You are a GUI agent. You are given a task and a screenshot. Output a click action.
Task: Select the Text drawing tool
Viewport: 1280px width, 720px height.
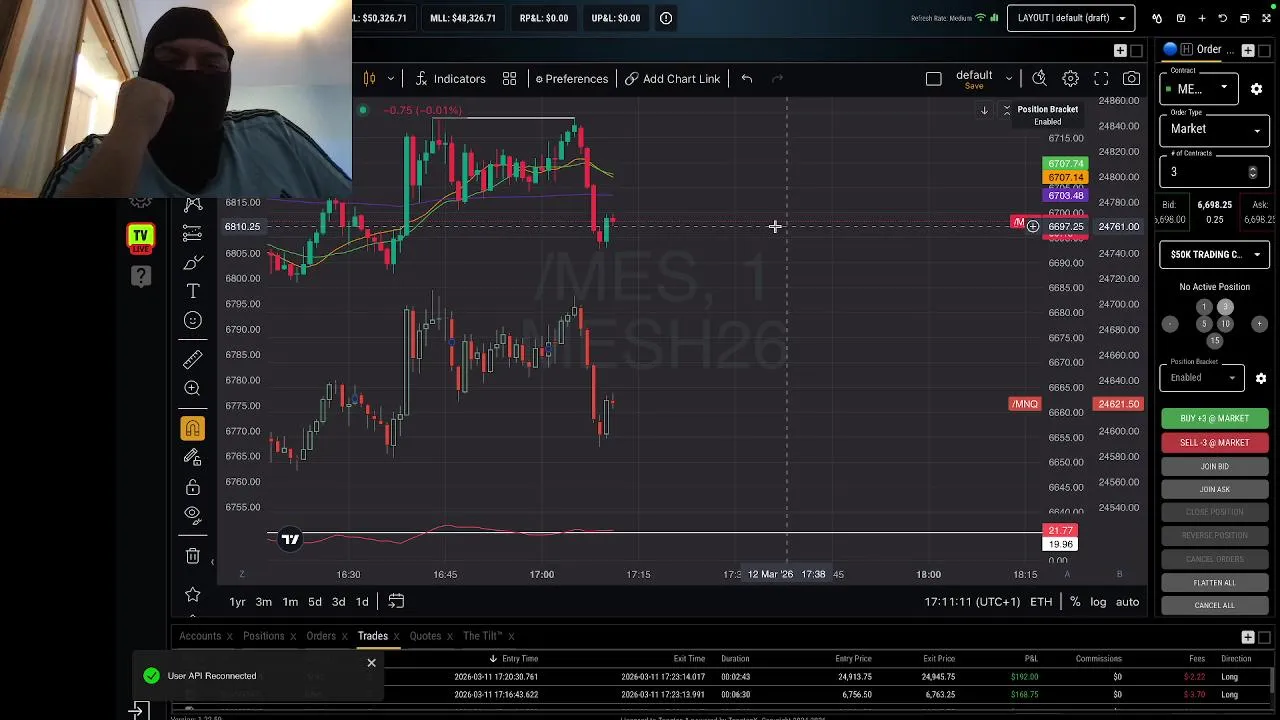(193, 291)
